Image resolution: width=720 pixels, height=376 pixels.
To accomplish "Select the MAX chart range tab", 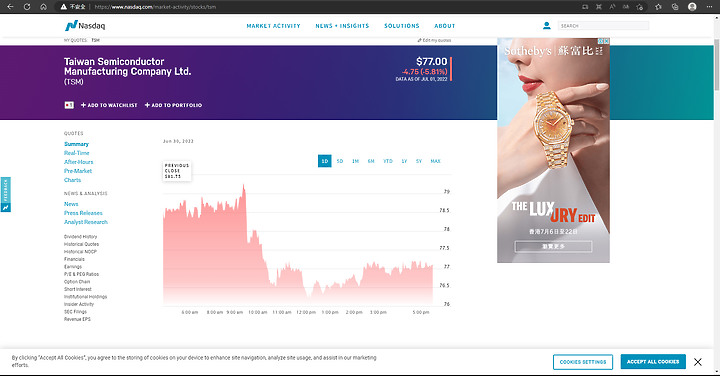I will 435,161.
